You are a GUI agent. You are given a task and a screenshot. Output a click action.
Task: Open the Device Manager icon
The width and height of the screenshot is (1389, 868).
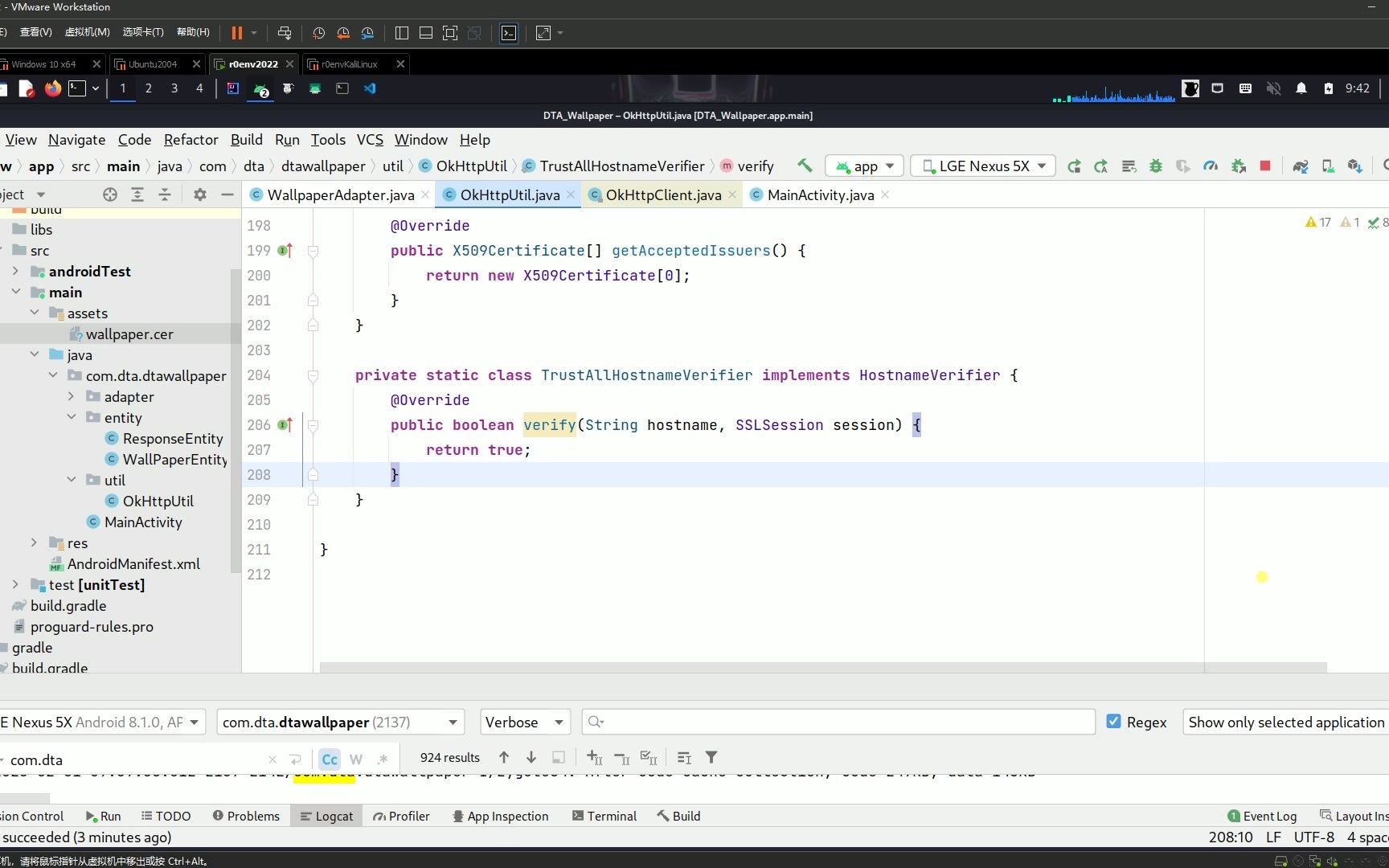pos(1328,166)
